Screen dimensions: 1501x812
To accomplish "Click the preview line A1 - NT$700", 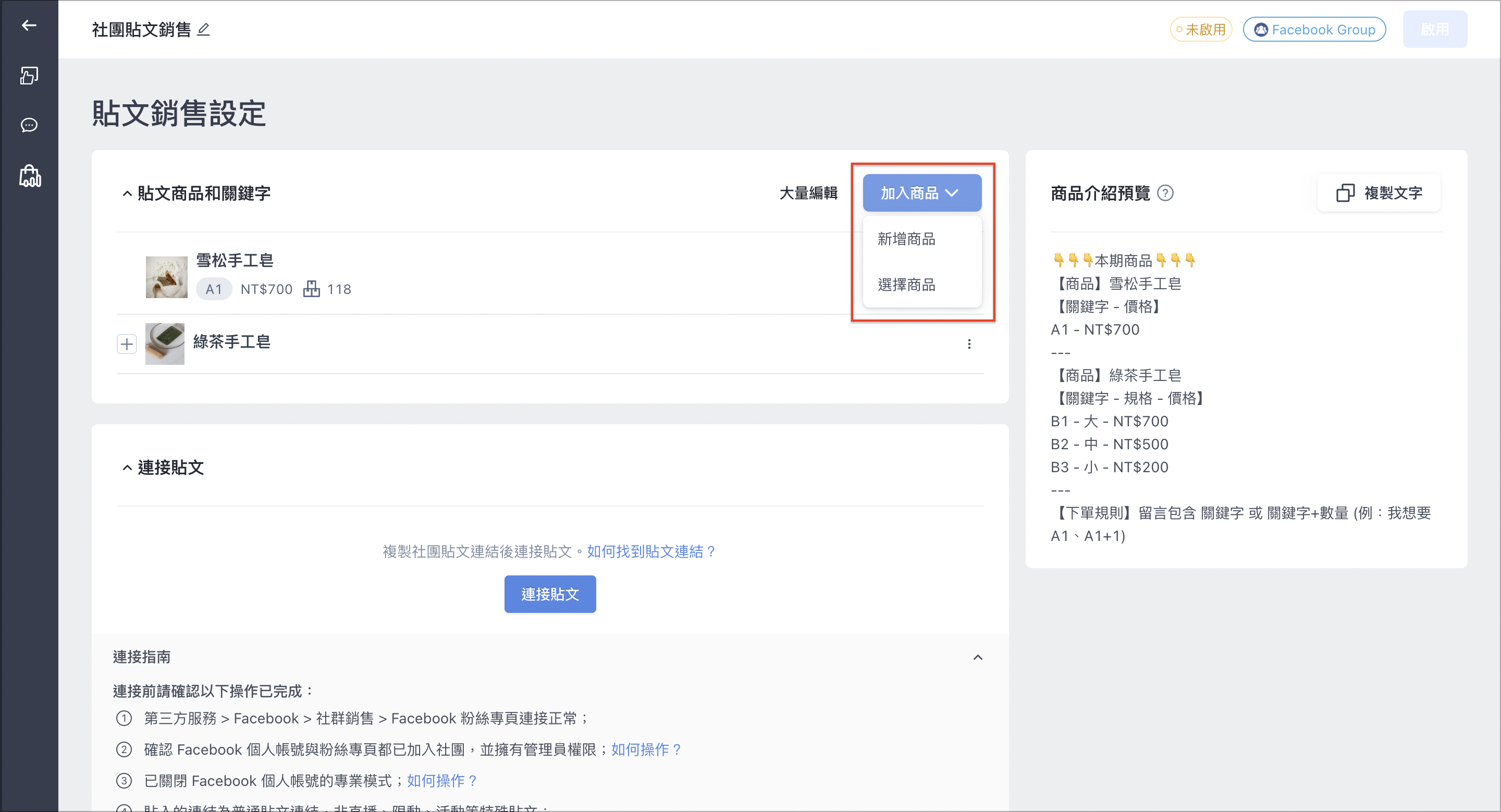I will point(1095,330).
